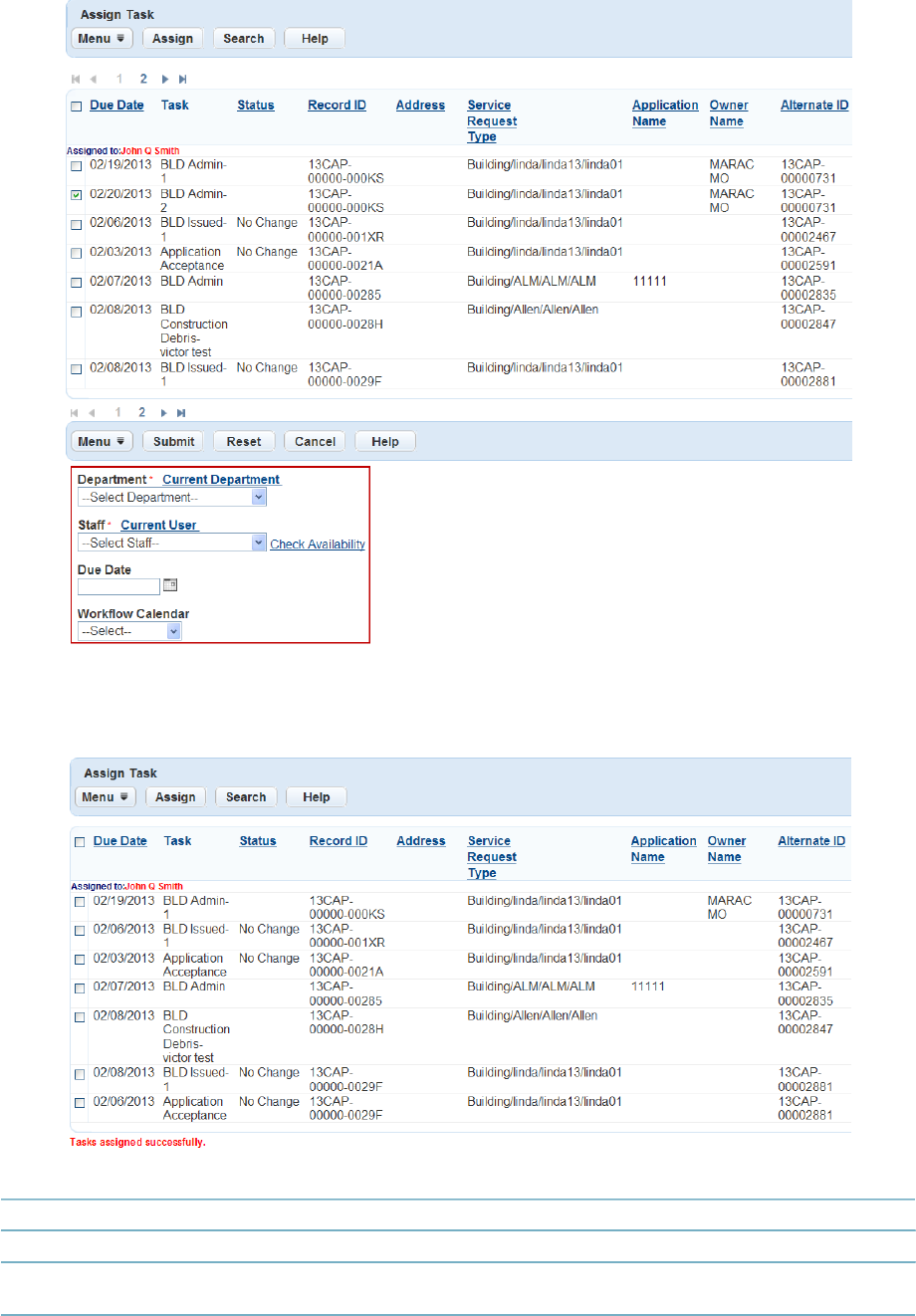Open the Workflow Calendar select box
Viewport: 916px width, 1316px height.
[x=129, y=631]
